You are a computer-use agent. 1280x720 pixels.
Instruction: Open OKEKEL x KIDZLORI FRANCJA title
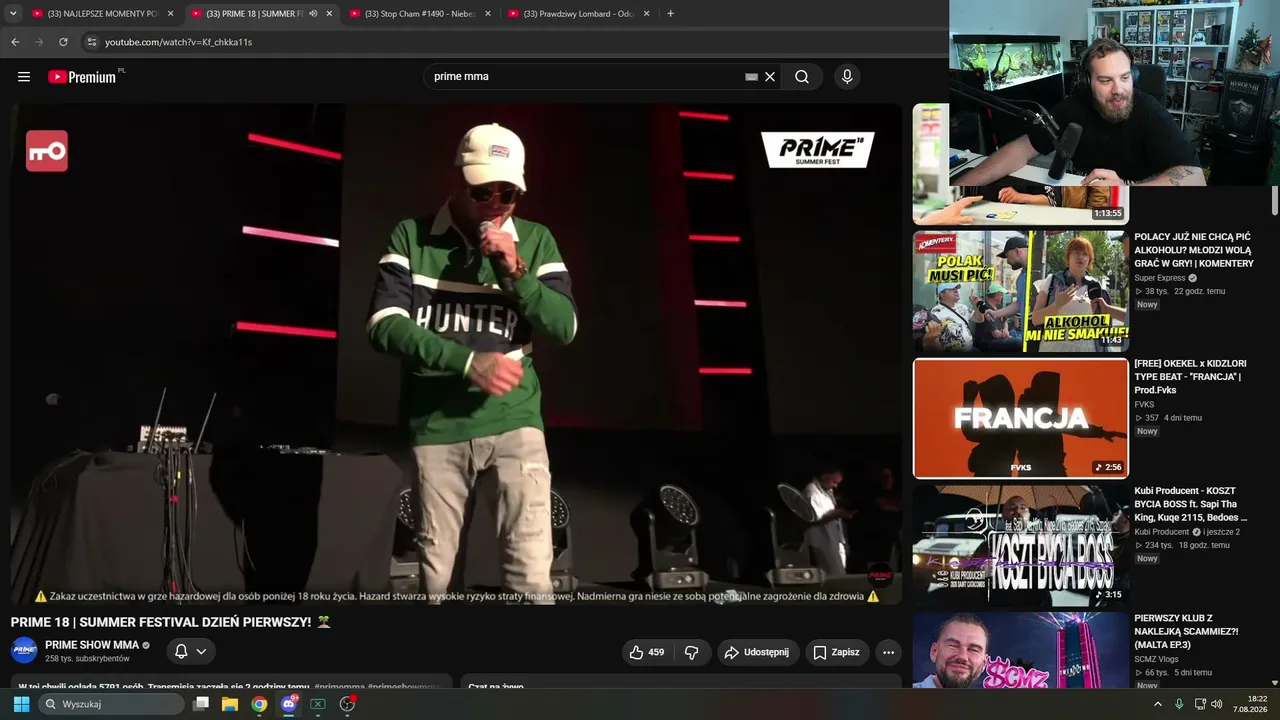pos(1190,377)
